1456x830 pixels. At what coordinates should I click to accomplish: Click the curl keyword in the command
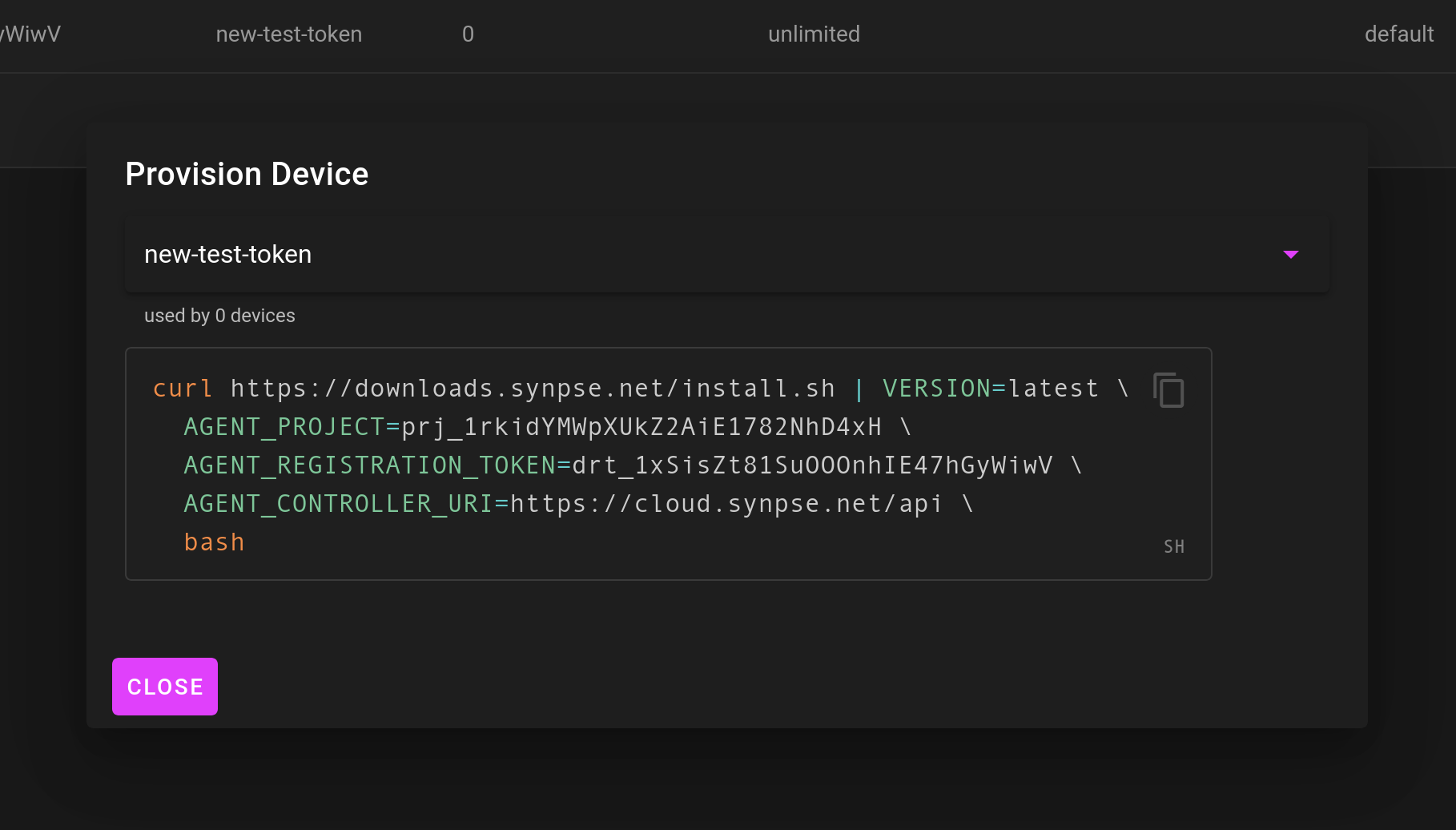(183, 389)
